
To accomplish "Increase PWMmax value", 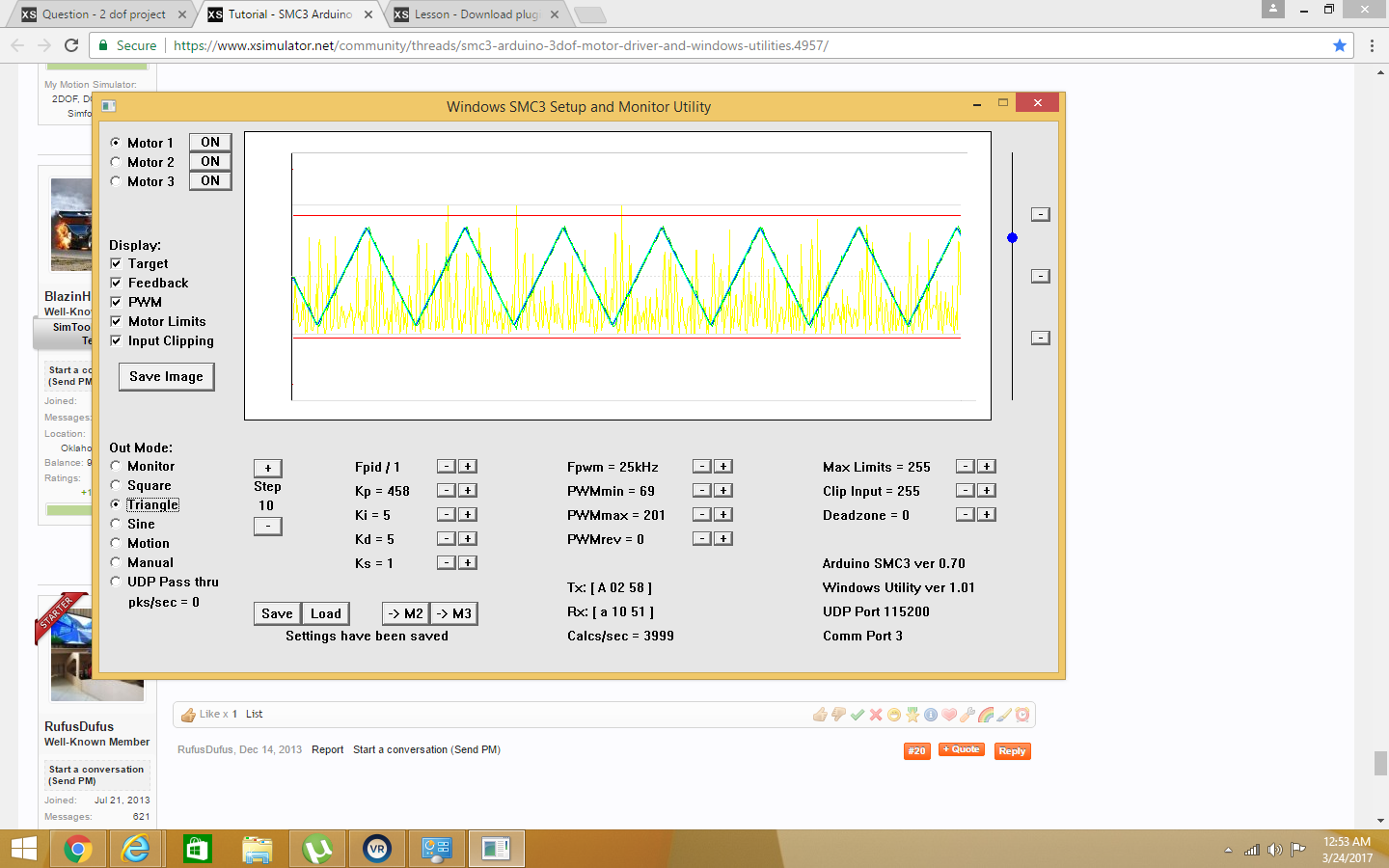I will [x=723, y=515].
